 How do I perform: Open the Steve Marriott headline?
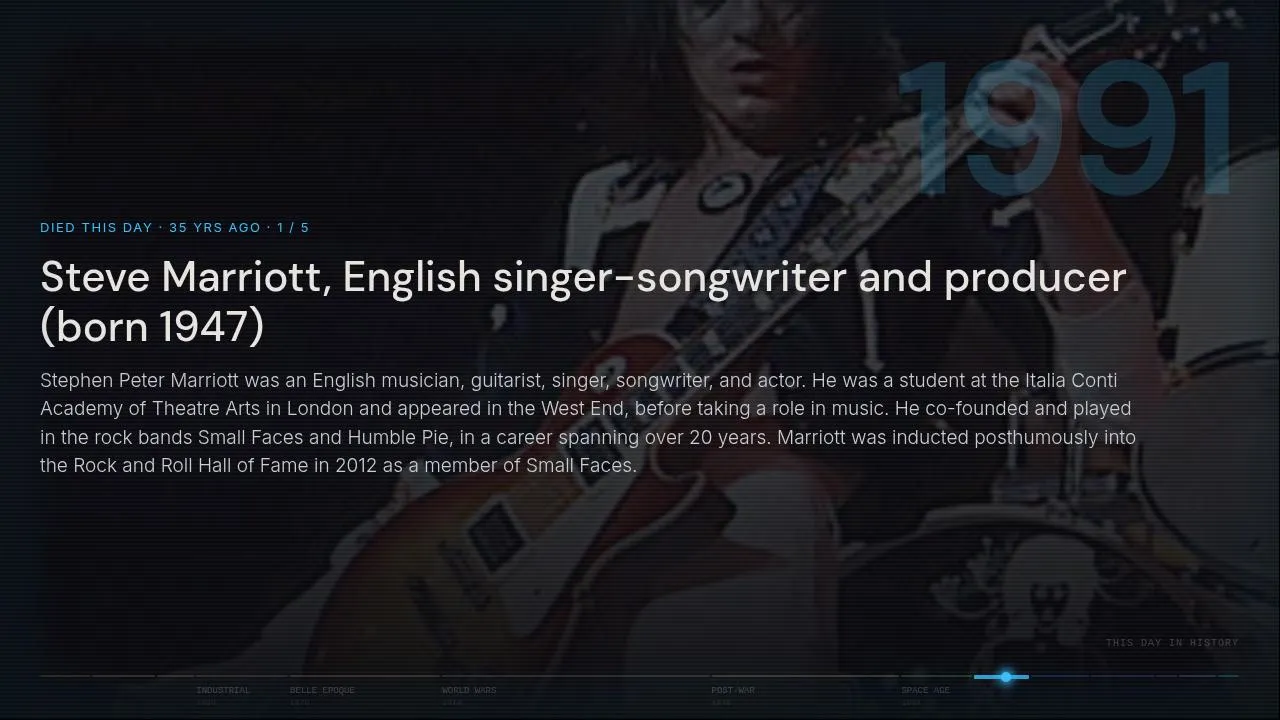(583, 302)
